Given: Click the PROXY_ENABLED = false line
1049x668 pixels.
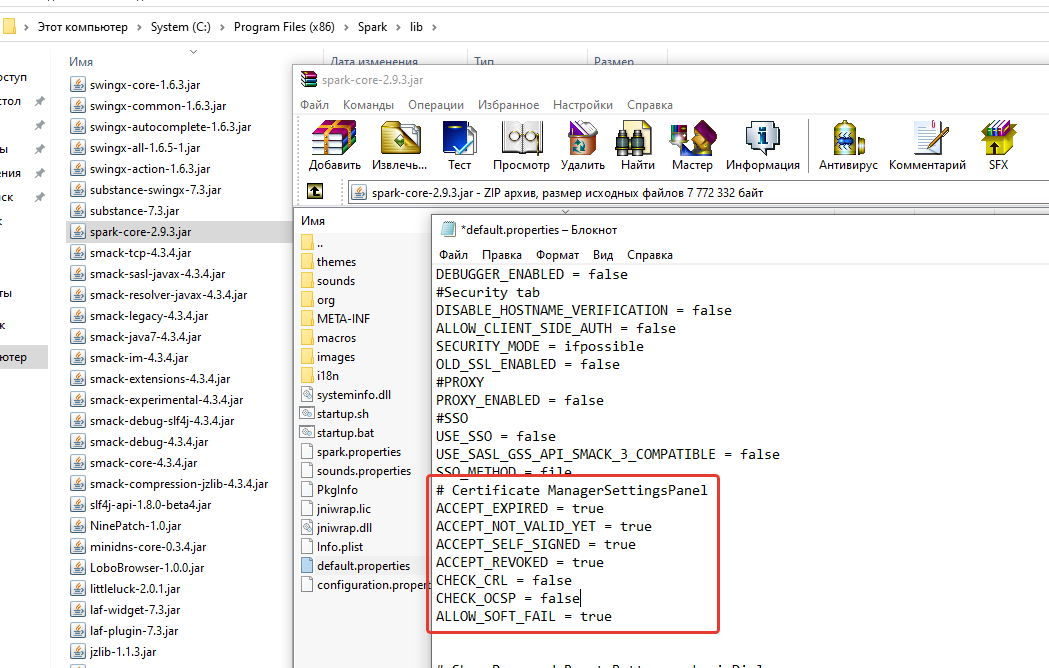Looking at the screenshot, I should pos(519,400).
